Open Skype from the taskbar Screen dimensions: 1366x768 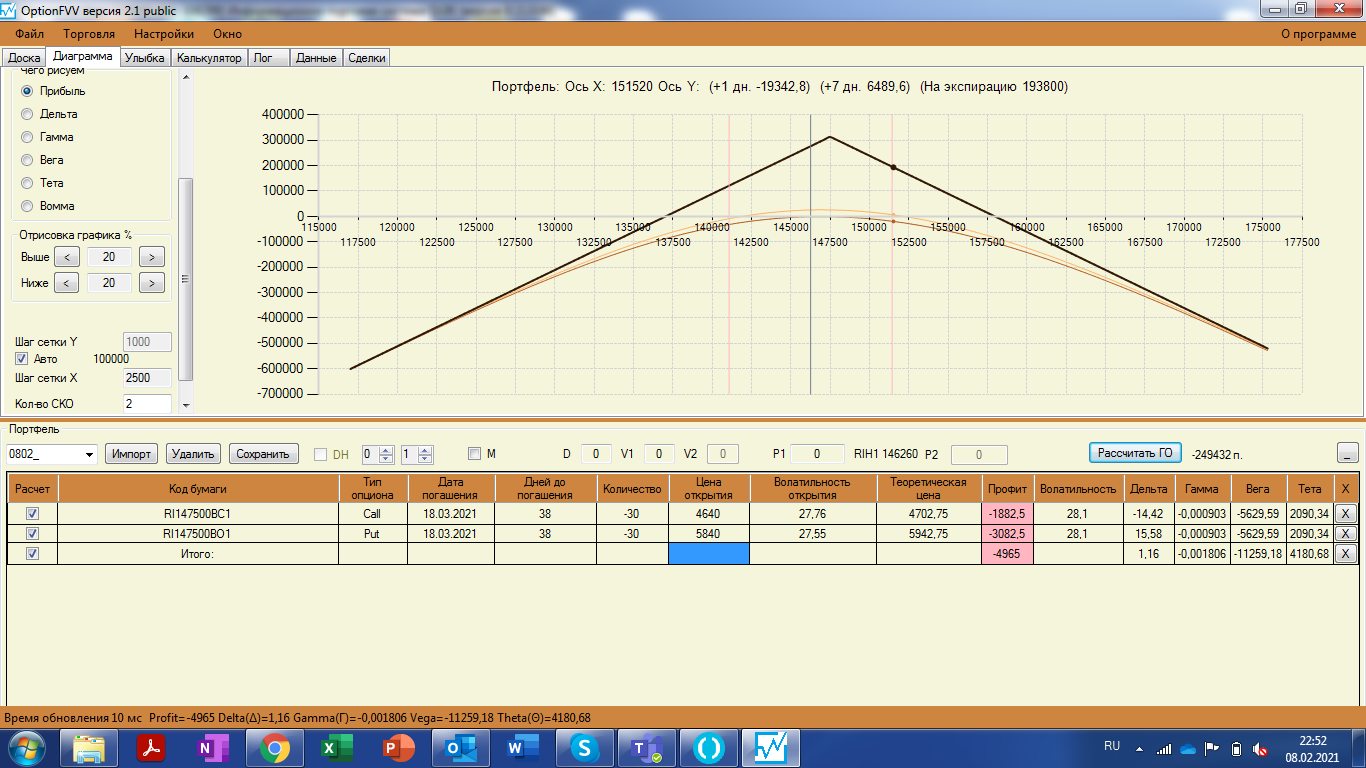(583, 748)
